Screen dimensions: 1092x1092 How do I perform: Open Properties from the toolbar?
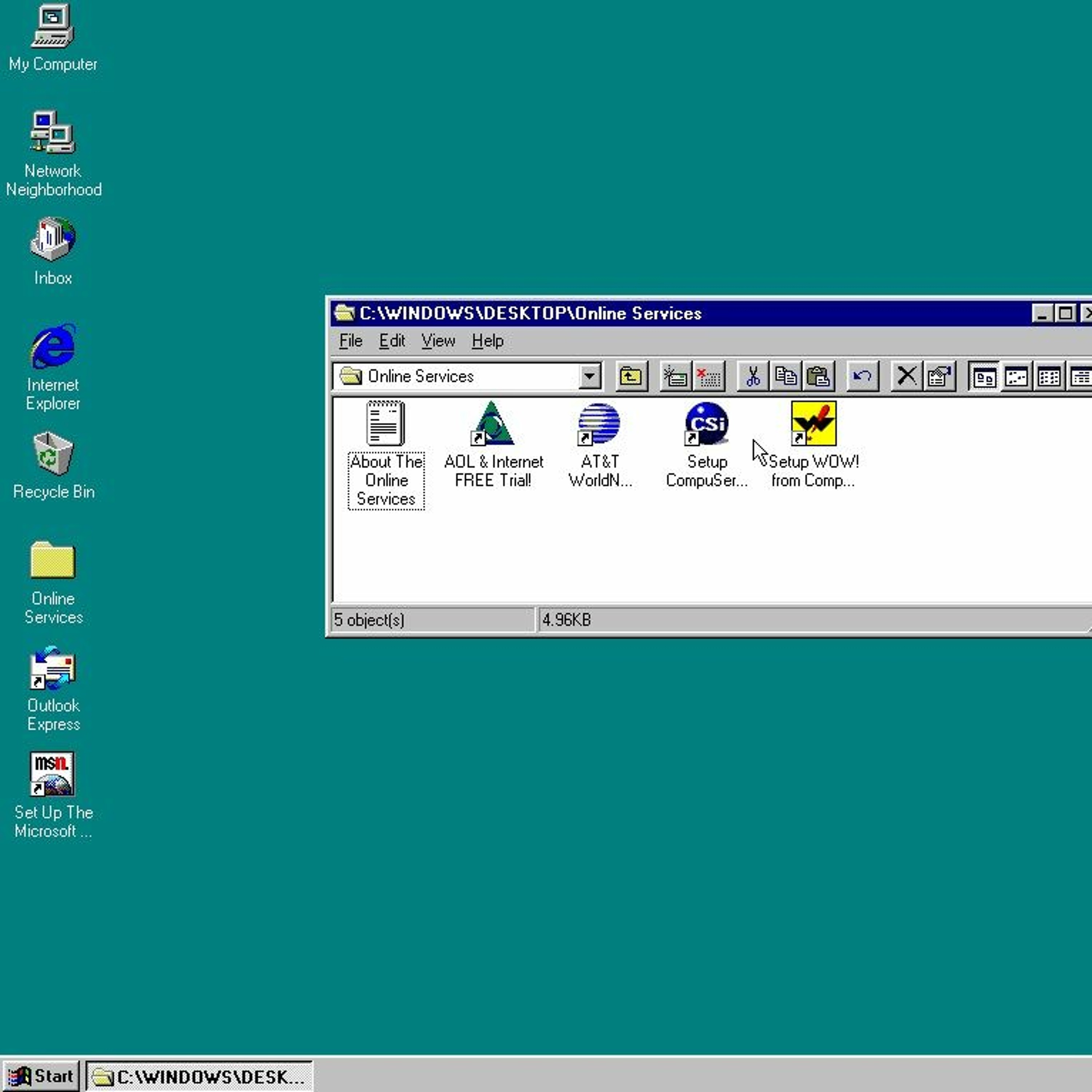pyautogui.click(x=939, y=376)
